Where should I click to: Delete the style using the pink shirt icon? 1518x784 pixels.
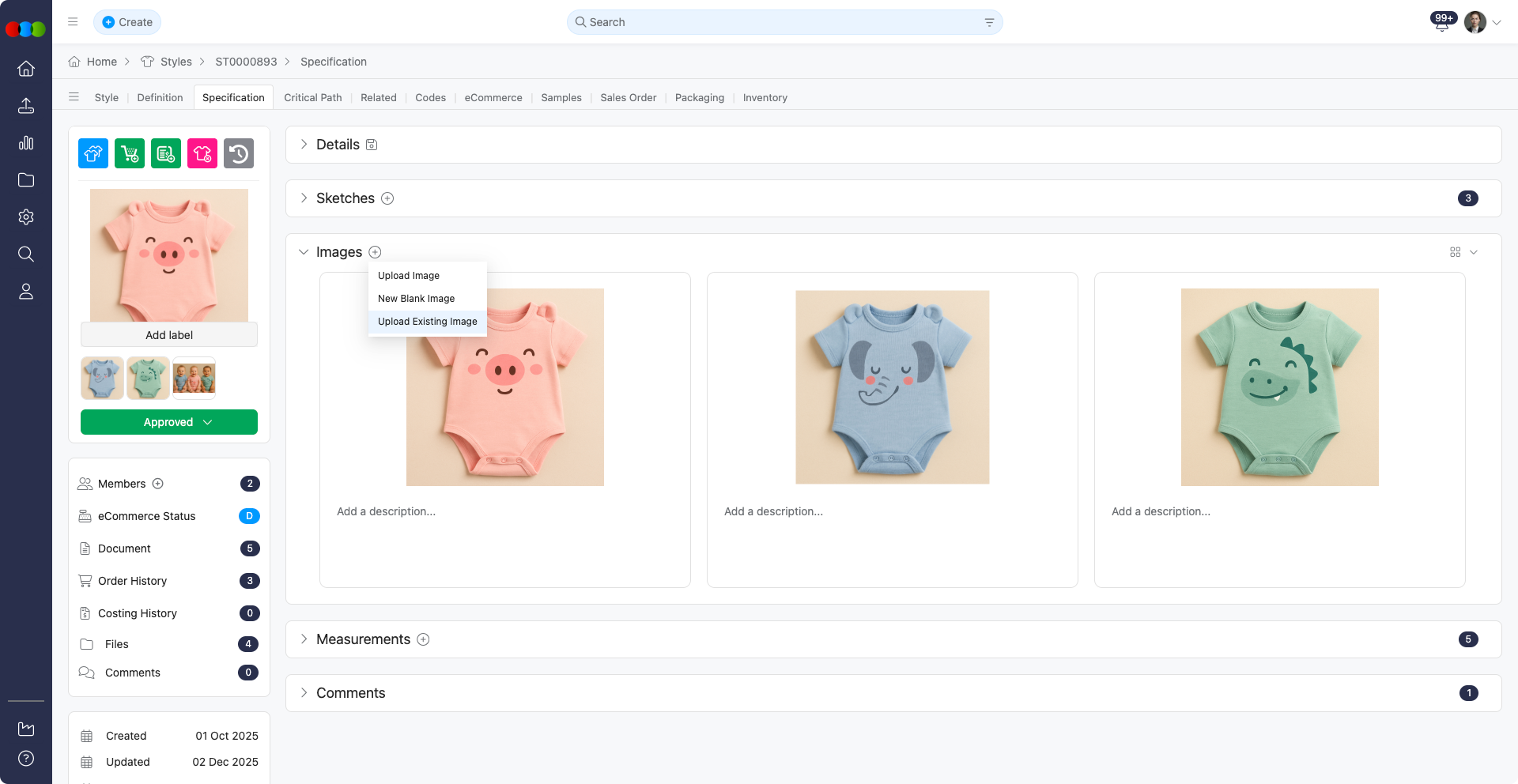tap(202, 153)
